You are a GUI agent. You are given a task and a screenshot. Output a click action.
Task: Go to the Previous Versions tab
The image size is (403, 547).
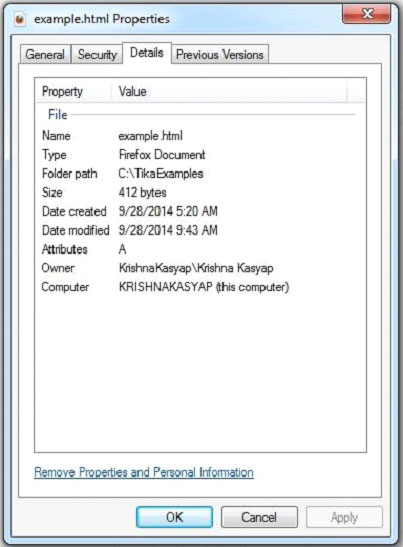pyautogui.click(x=220, y=54)
